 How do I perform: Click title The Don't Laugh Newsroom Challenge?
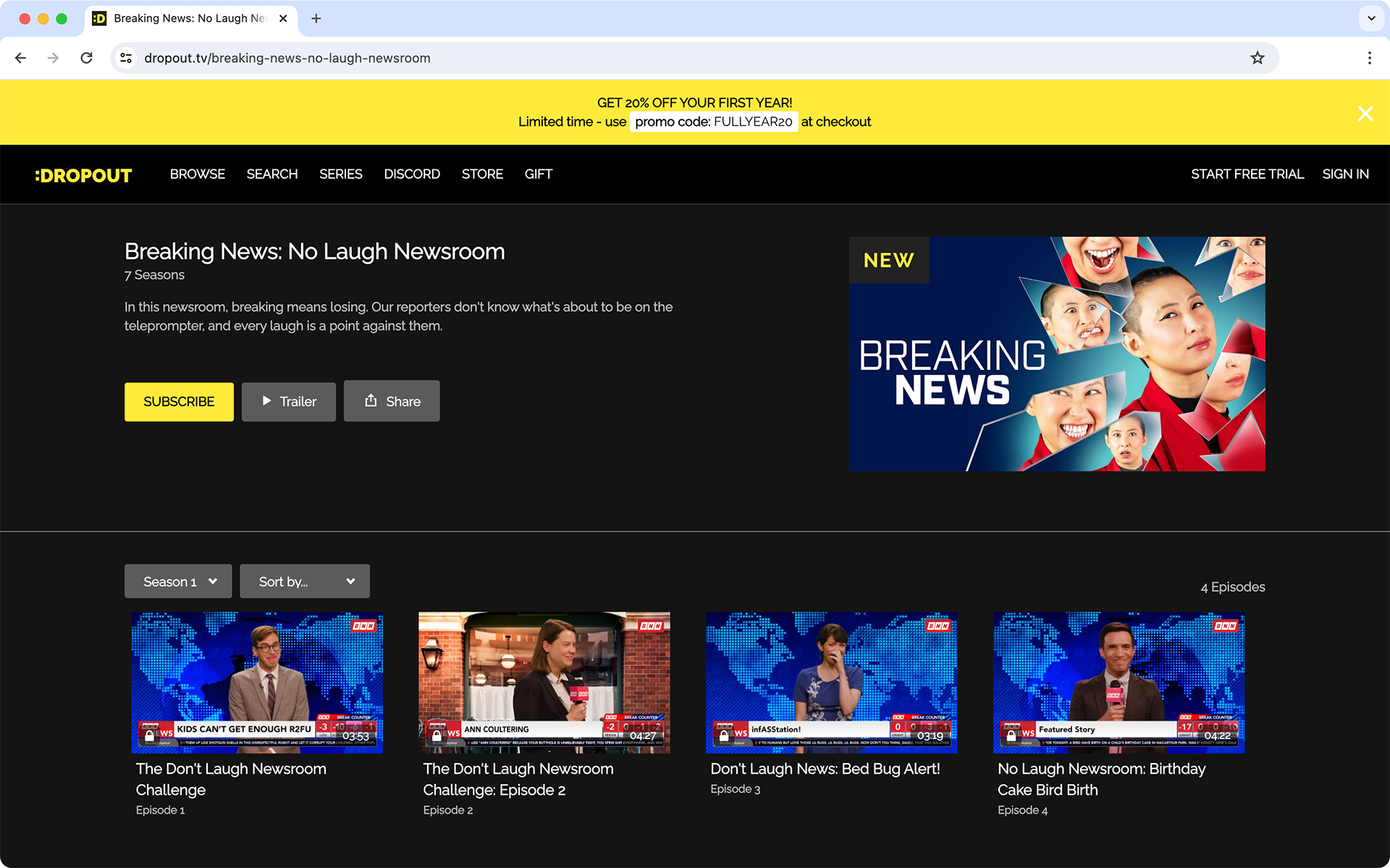click(231, 780)
